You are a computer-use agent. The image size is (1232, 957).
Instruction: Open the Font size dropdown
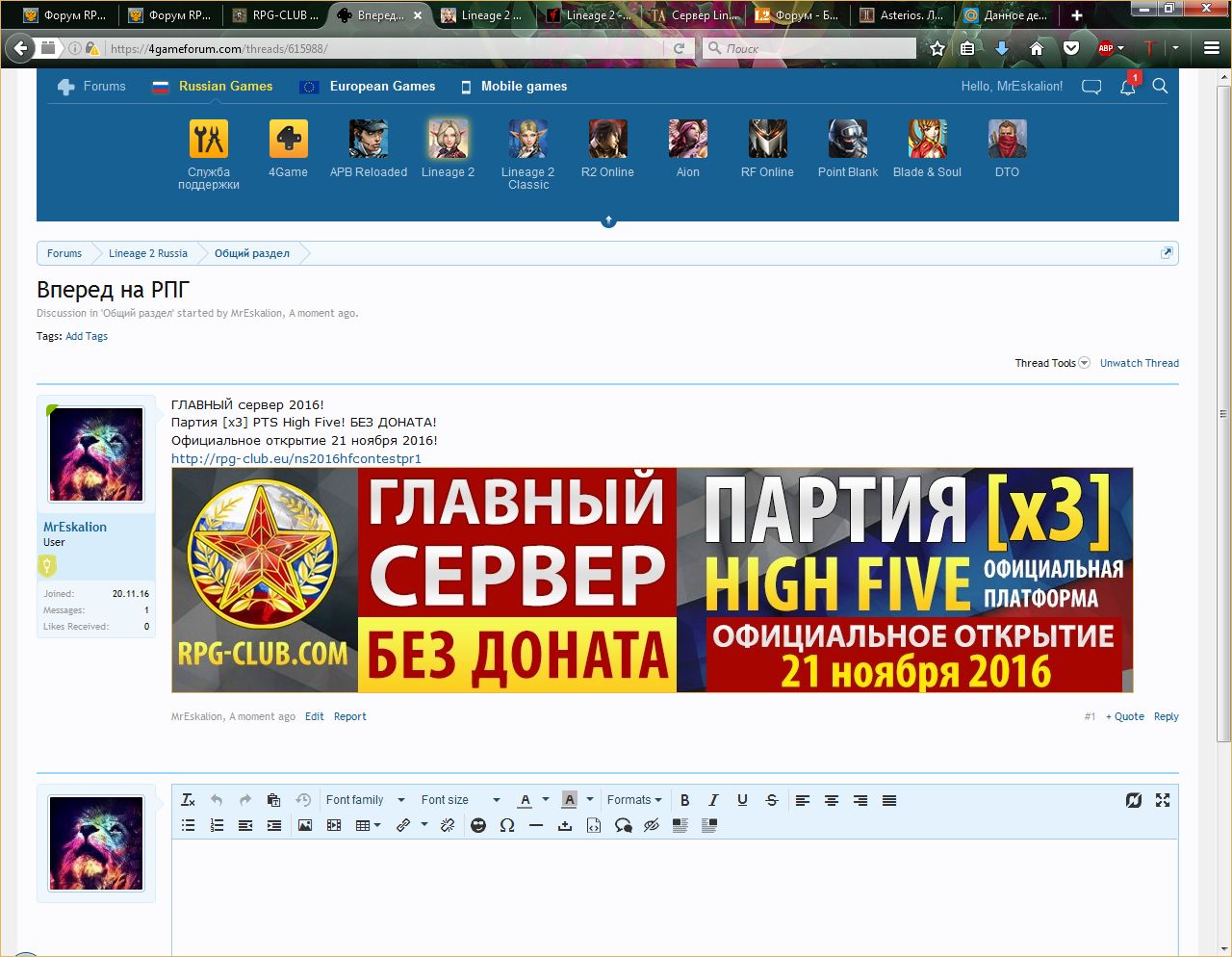tap(459, 800)
